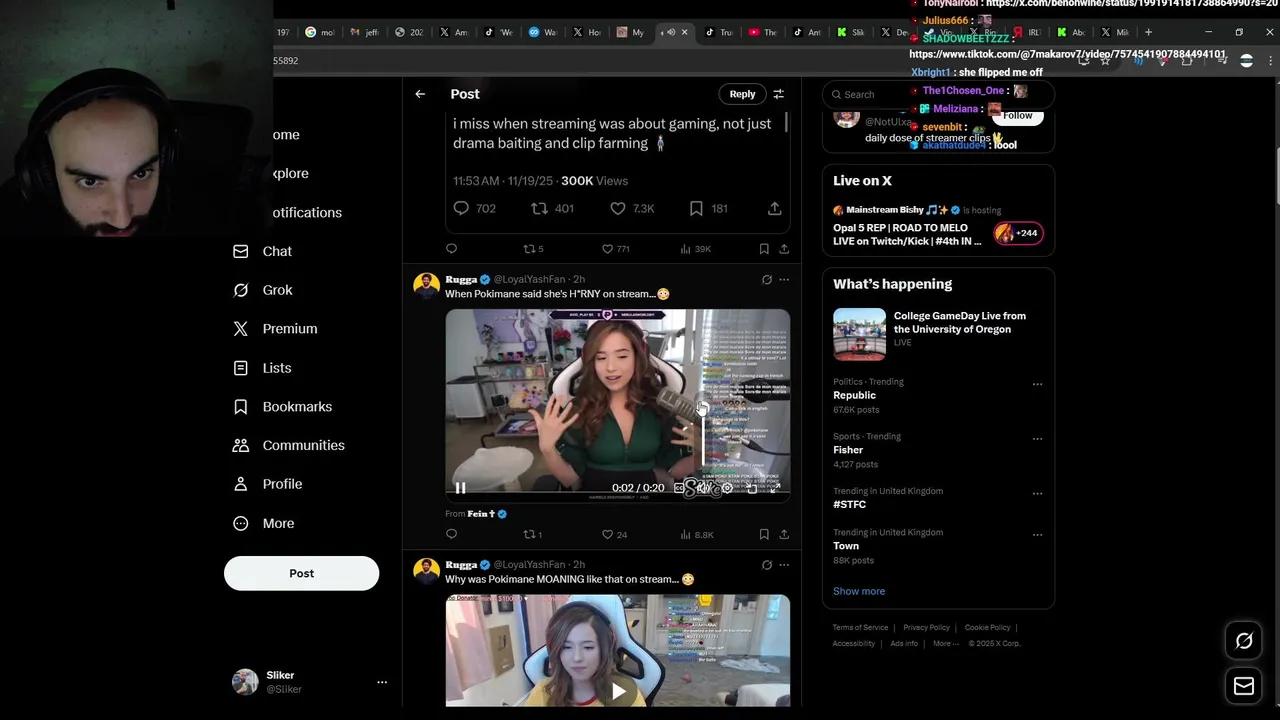Viewport: 1280px width, 720px height.
Task: Open the 'From Fein' source link
Action: coord(476,514)
